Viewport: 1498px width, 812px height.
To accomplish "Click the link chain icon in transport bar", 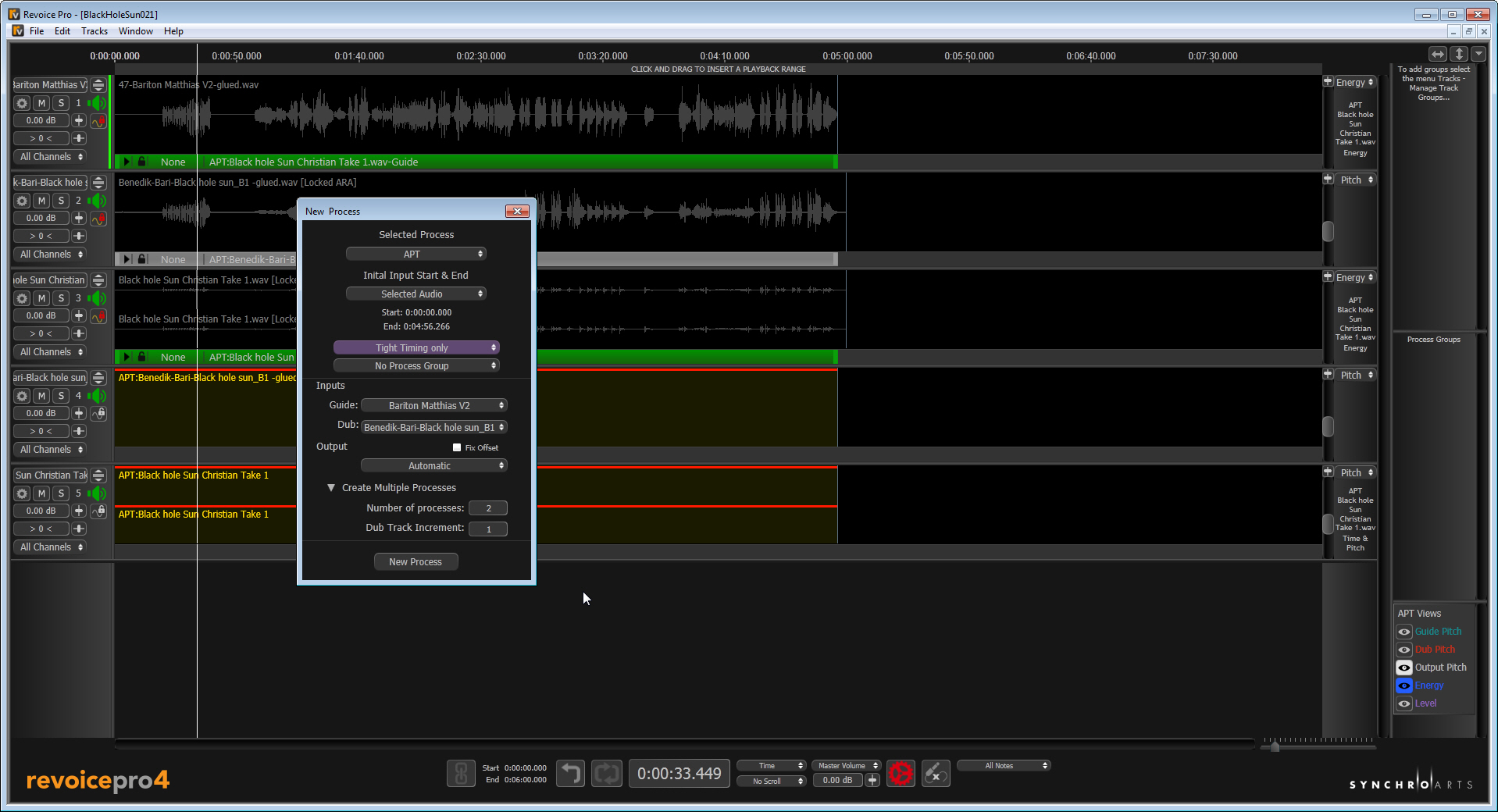I will pos(461,774).
